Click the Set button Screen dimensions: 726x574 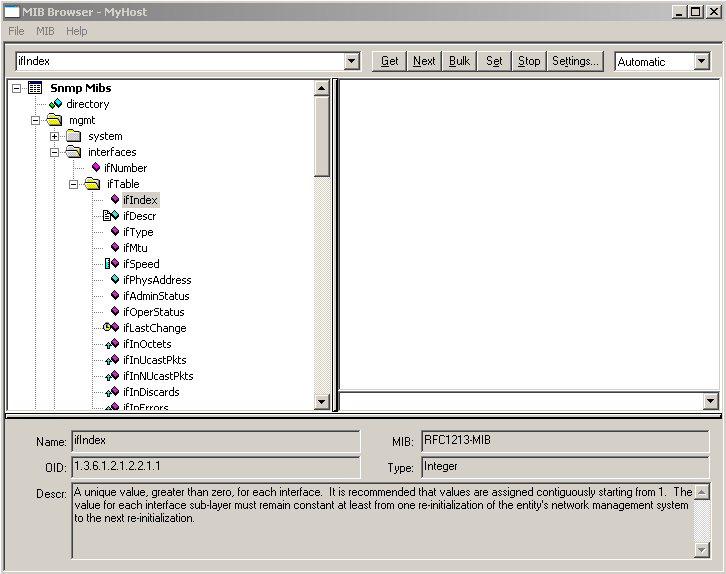click(x=494, y=61)
